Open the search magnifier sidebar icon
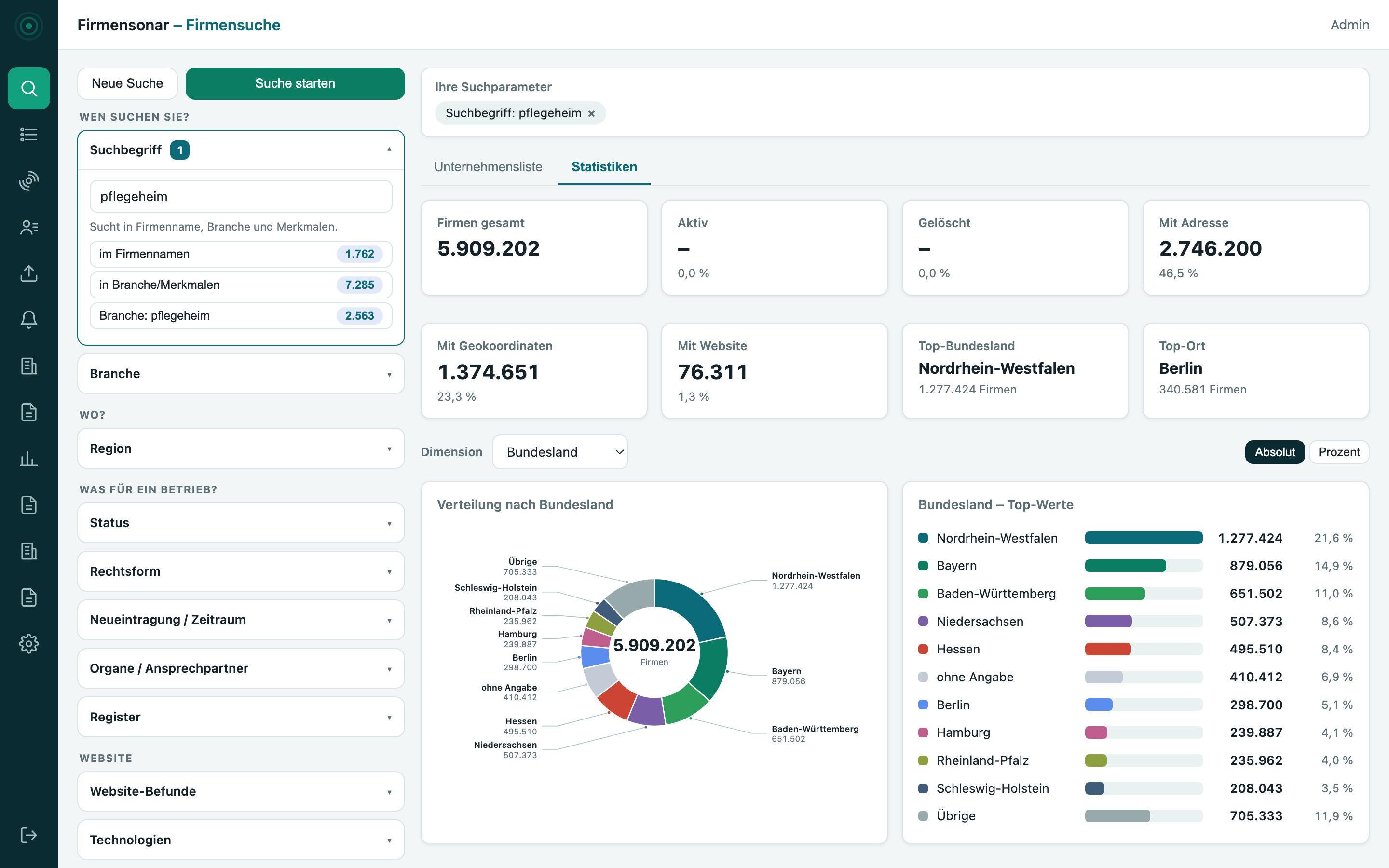 coord(29,88)
